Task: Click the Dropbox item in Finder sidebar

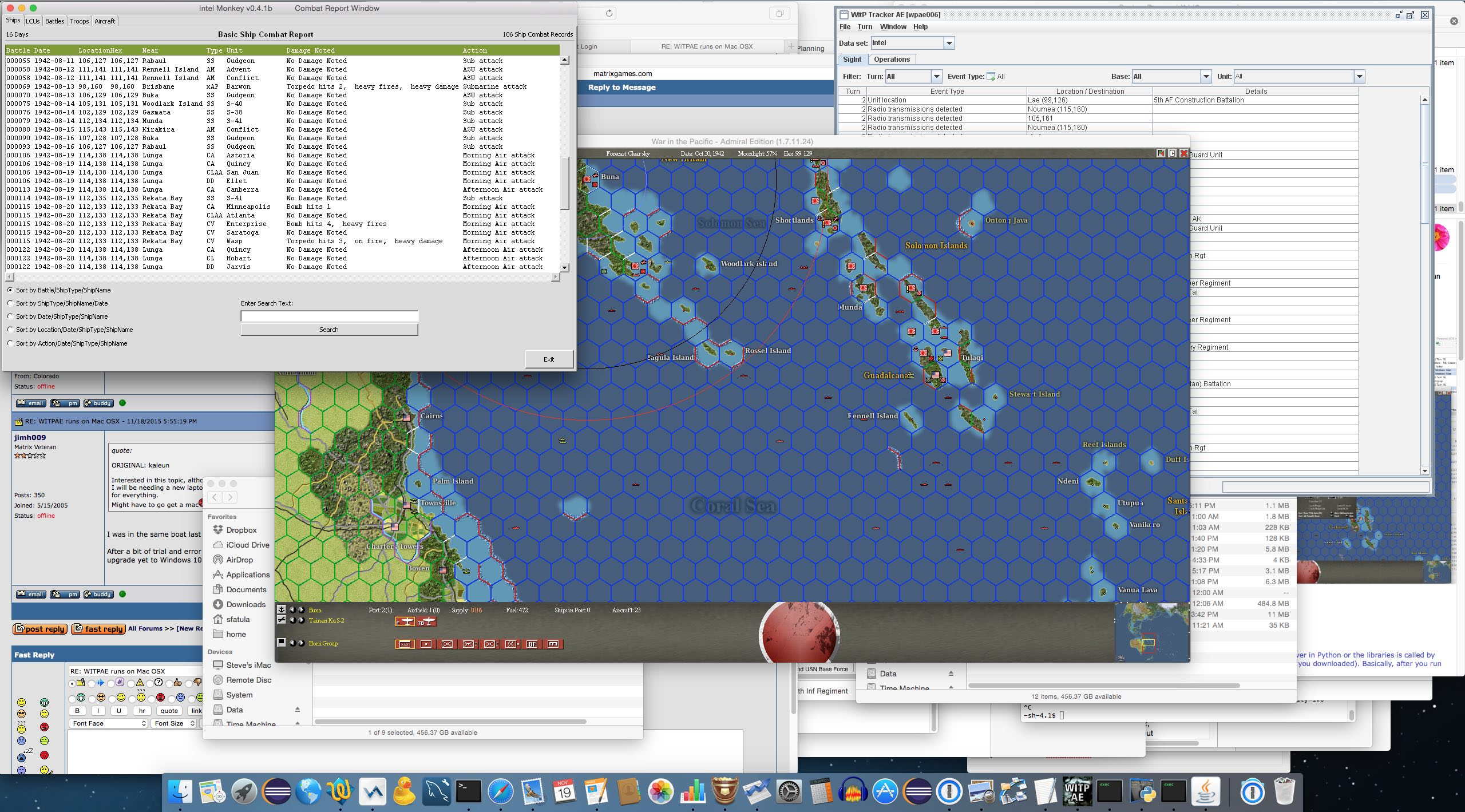Action: pyautogui.click(x=241, y=530)
